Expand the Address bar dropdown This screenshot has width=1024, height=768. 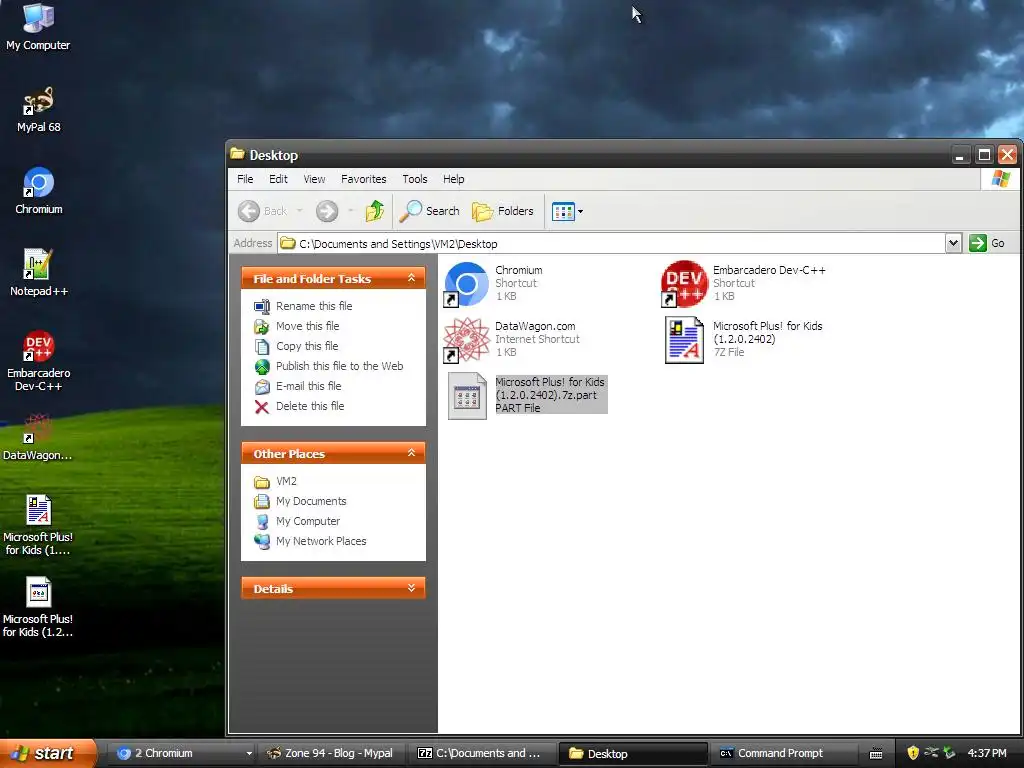(953, 244)
